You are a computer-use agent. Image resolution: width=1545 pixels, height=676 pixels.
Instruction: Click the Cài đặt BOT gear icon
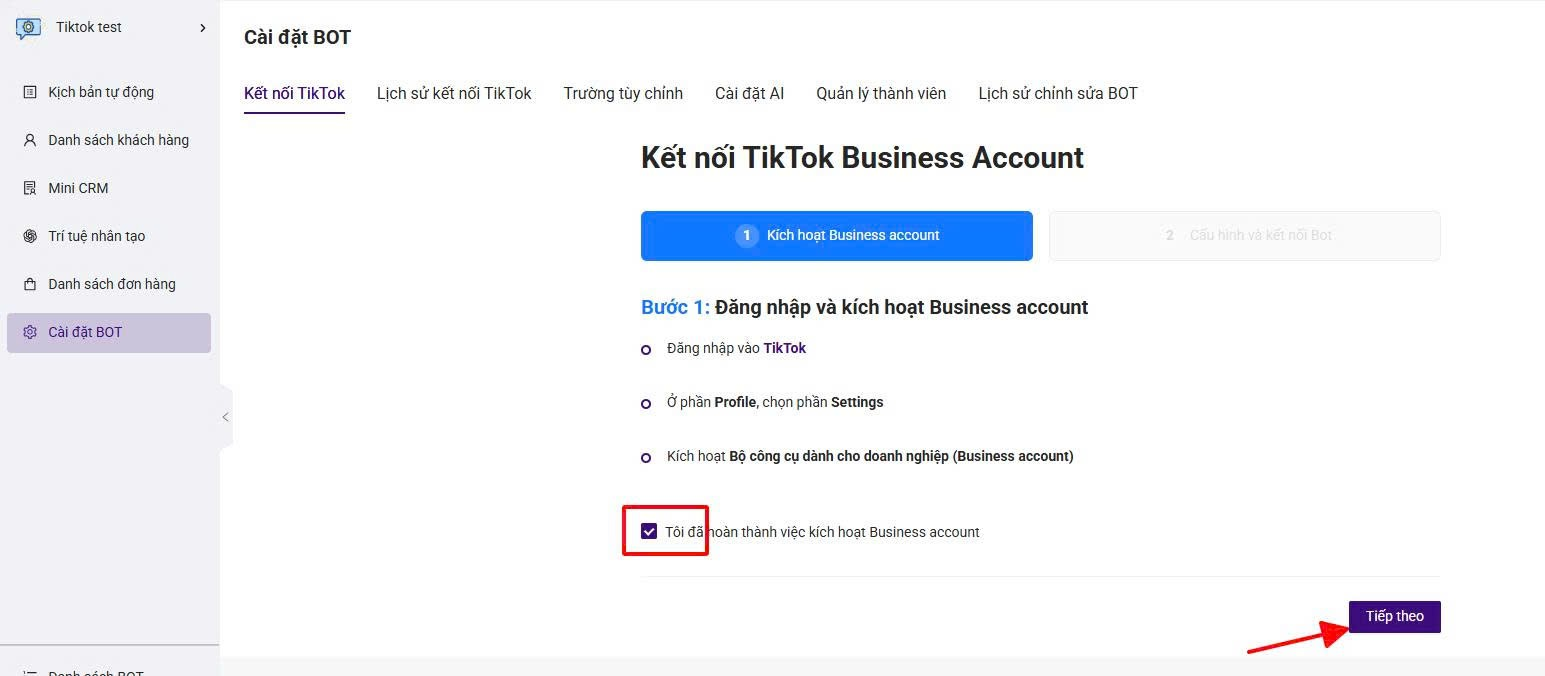(x=30, y=332)
